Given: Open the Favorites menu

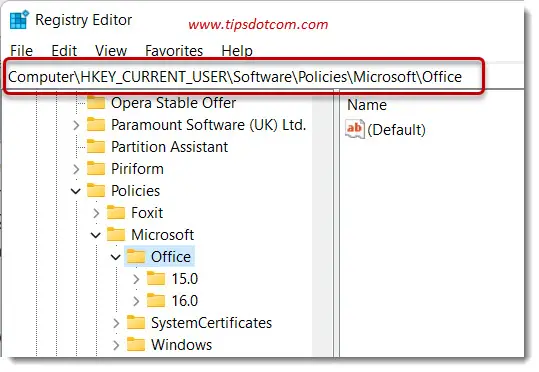Looking at the screenshot, I should pyautogui.click(x=174, y=51).
